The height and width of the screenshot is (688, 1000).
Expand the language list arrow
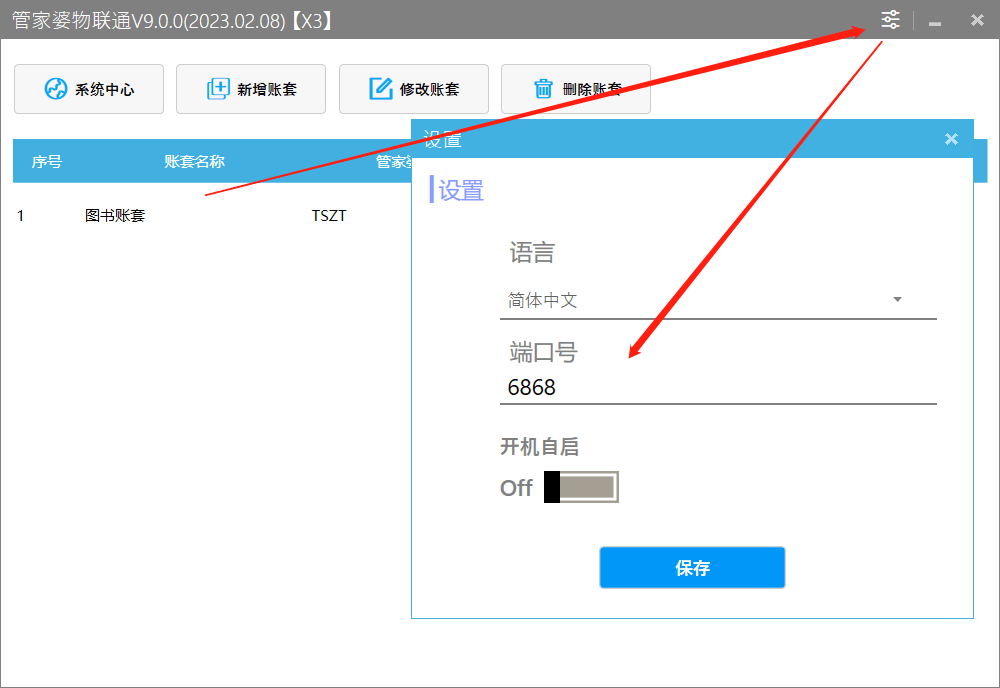897,300
